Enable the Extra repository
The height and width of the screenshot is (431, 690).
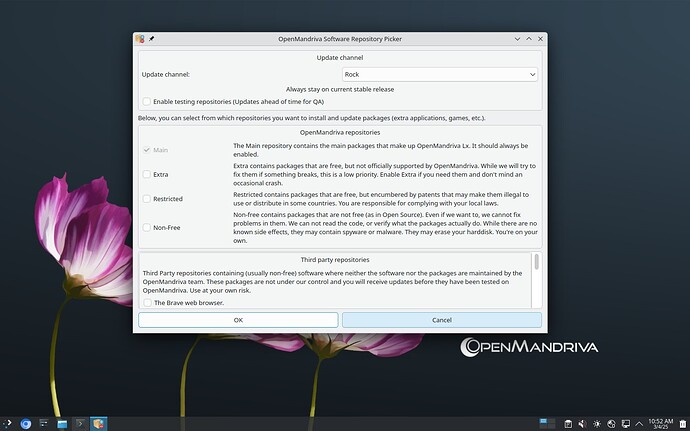click(x=147, y=174)
